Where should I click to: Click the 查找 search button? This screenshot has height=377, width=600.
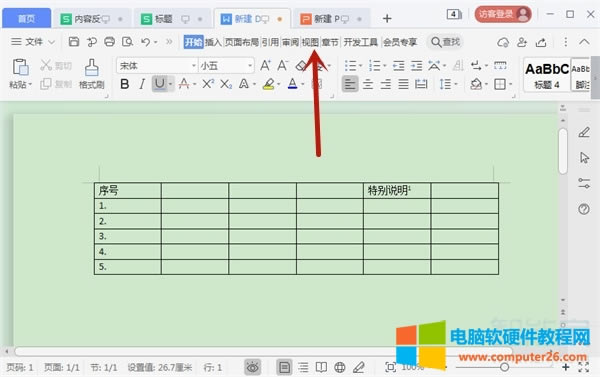pos(446,42)
